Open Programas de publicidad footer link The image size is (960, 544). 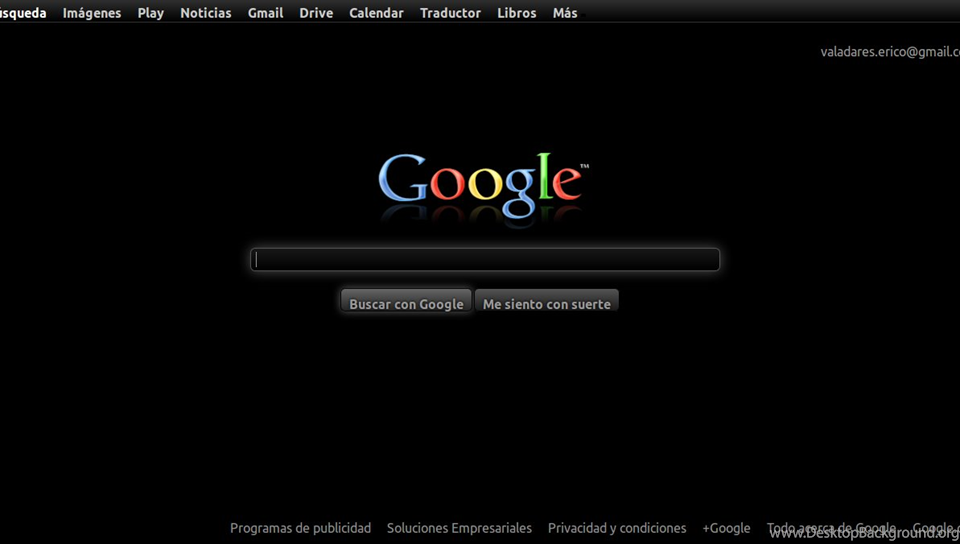[x=301, y=528]
